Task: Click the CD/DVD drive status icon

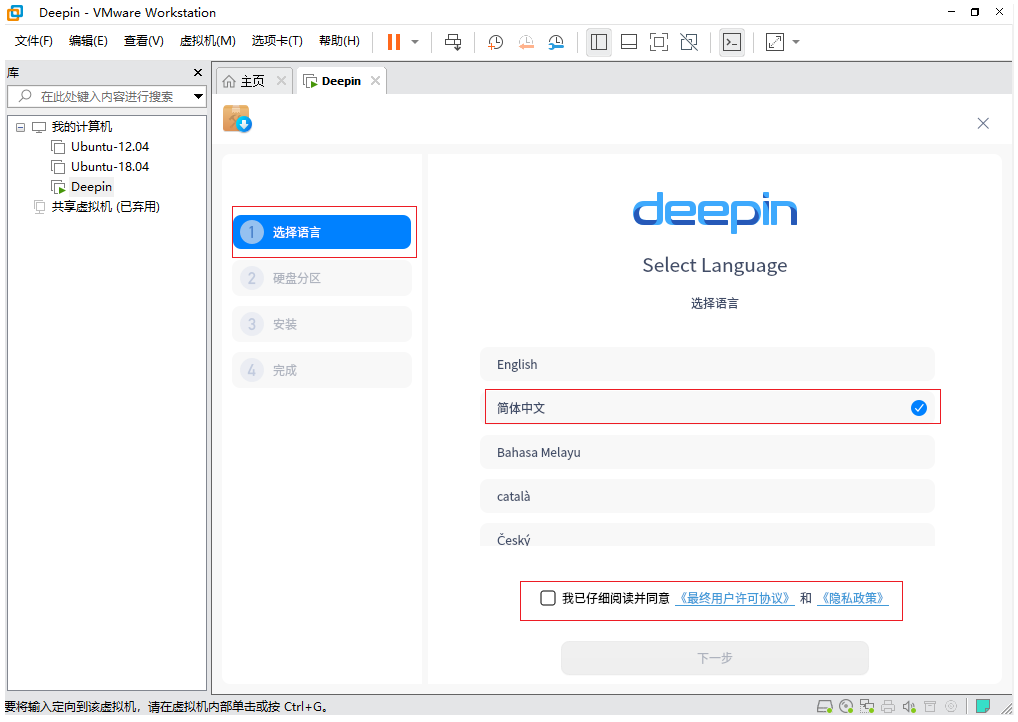Action: [x=846, y=706]
